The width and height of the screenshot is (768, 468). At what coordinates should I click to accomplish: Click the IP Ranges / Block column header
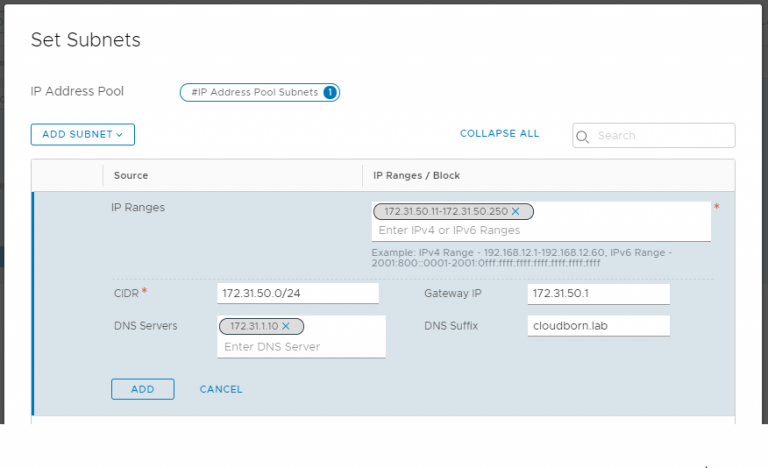416,175
